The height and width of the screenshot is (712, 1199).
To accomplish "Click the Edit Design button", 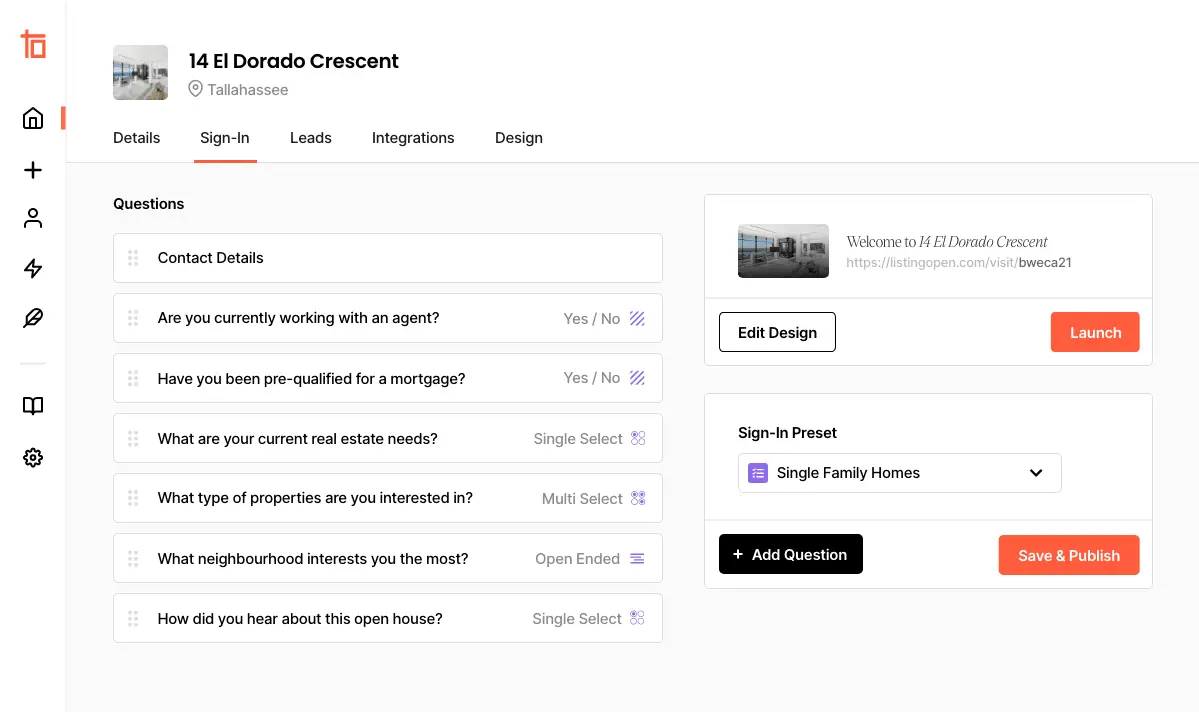I will click(777, 333).
